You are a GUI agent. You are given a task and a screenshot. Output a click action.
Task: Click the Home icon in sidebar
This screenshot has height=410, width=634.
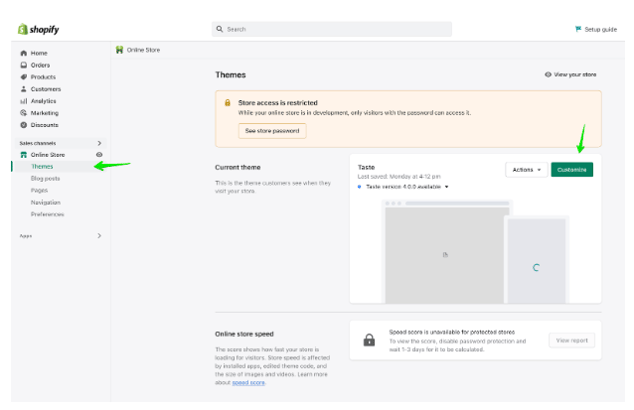[23, 53]
